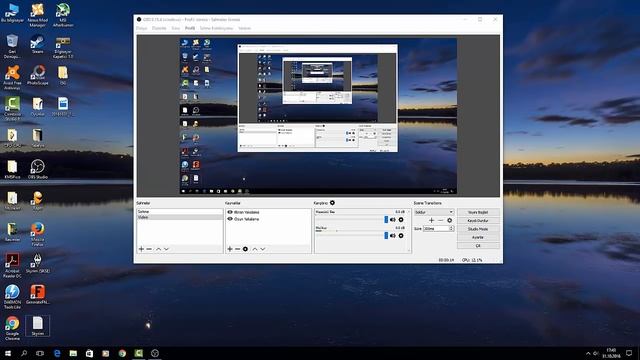Click the Yayını Başlat button
The width and height of the screenshot is (640, 360).
point(478,212)
